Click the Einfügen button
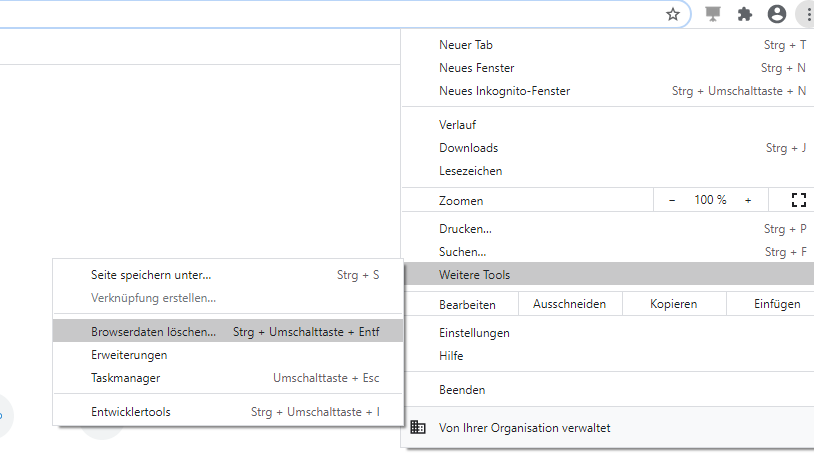 777,304
